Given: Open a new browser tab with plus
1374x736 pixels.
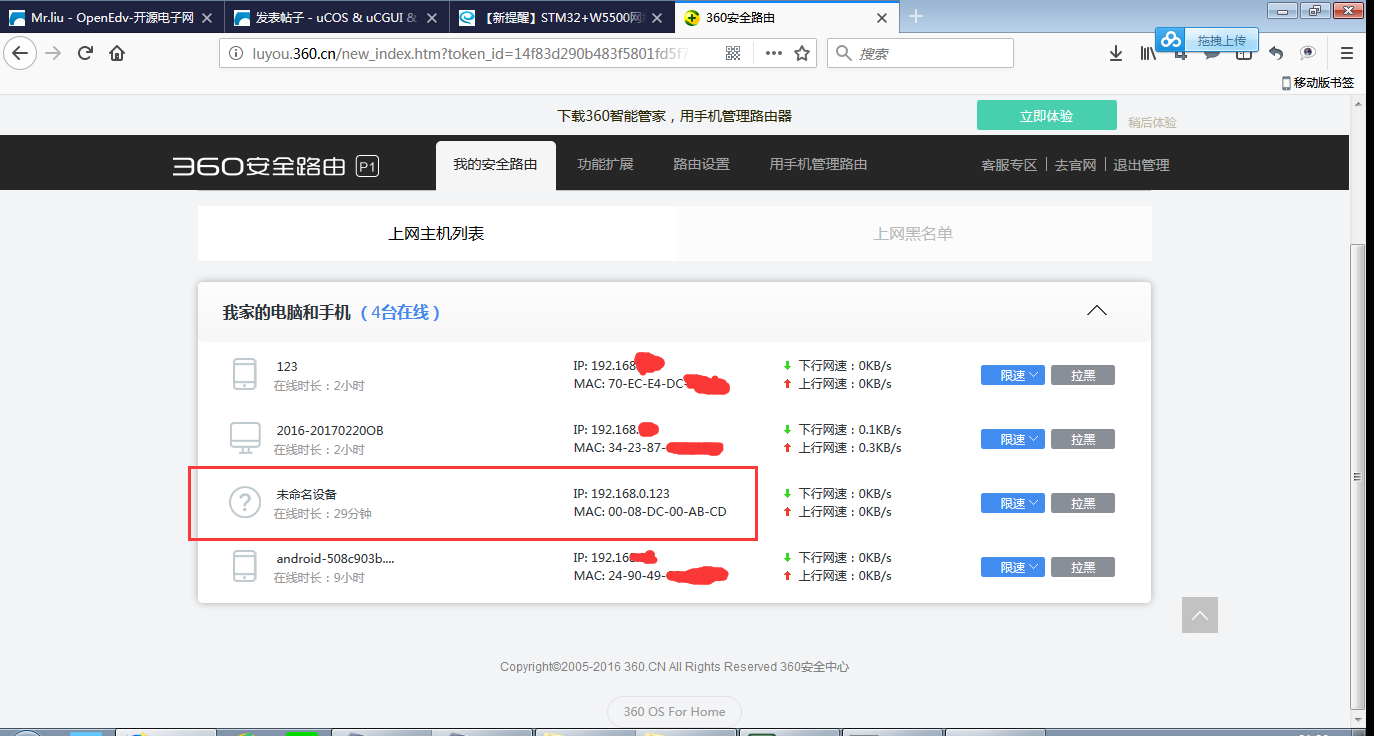Looking at the screenshot, I should click(x=916, y=16).
